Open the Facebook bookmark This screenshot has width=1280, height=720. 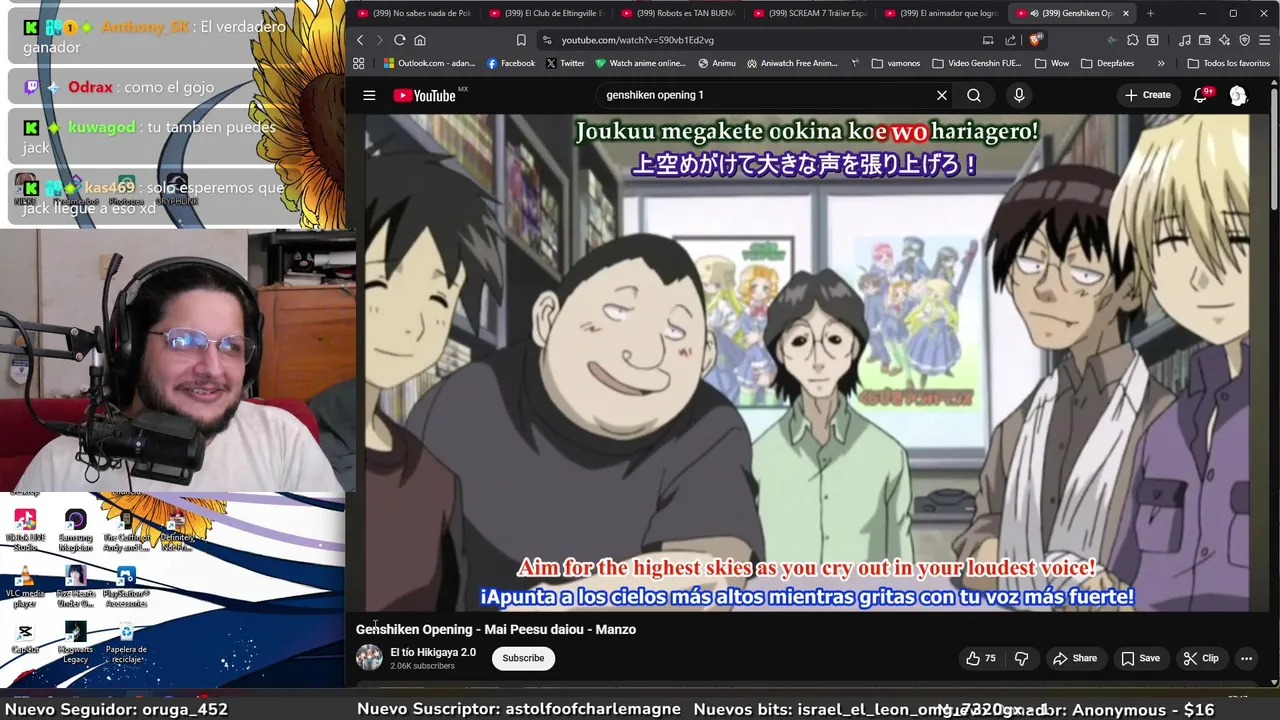[510, 63]
